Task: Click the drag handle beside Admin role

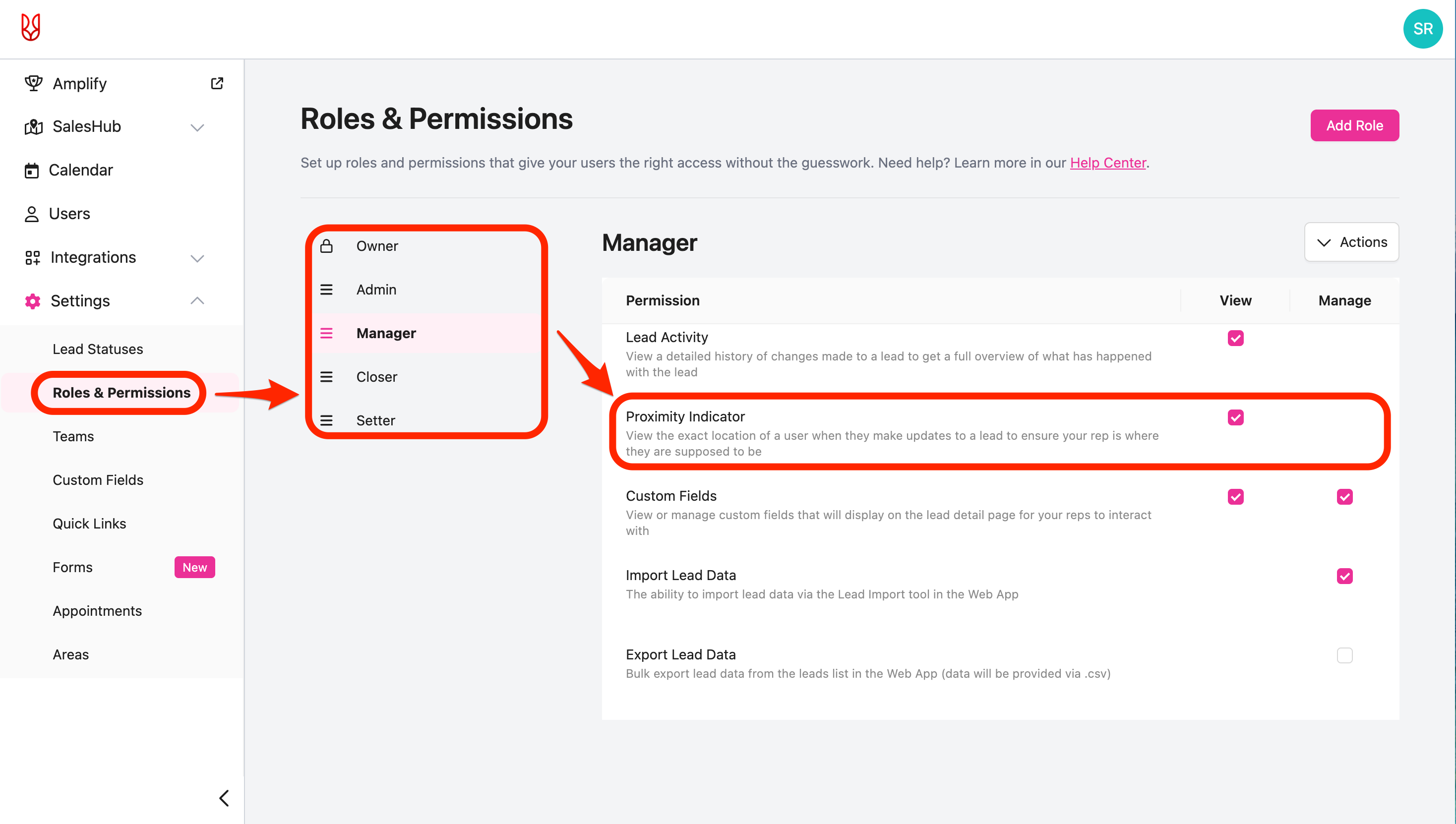Action: (327, 290)
